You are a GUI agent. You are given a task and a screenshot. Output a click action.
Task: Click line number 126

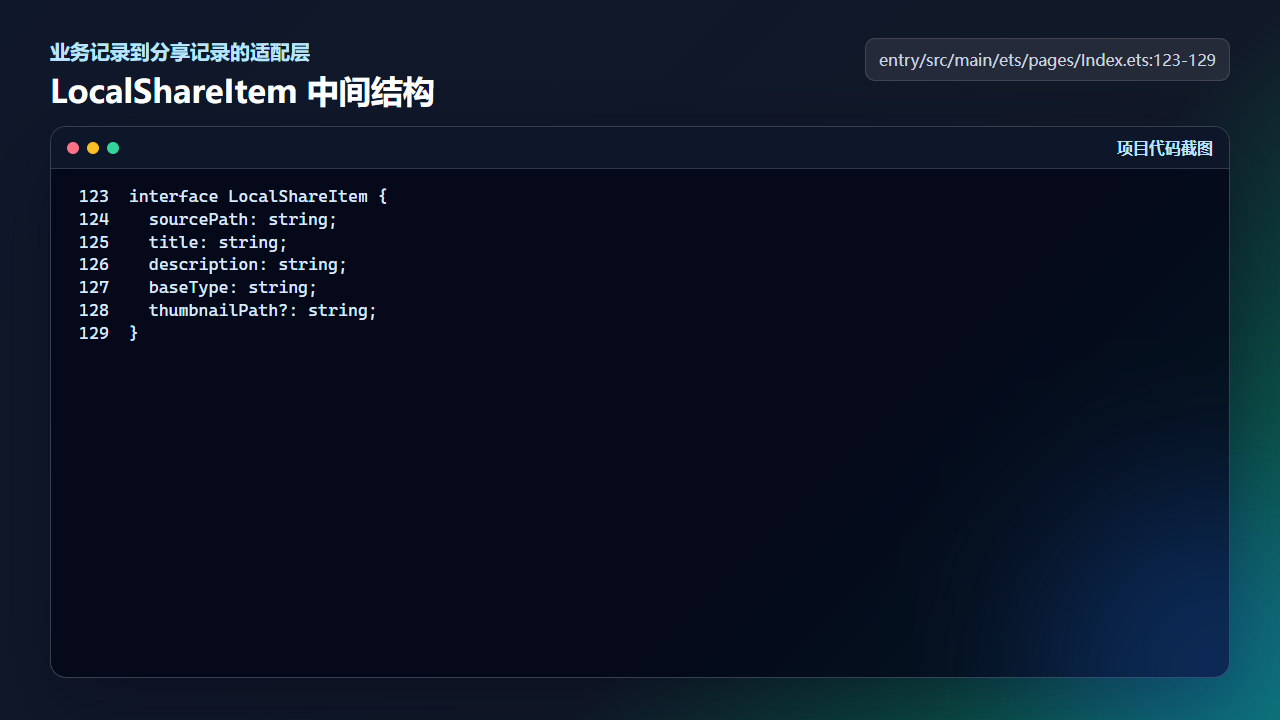tap(94, 265)
